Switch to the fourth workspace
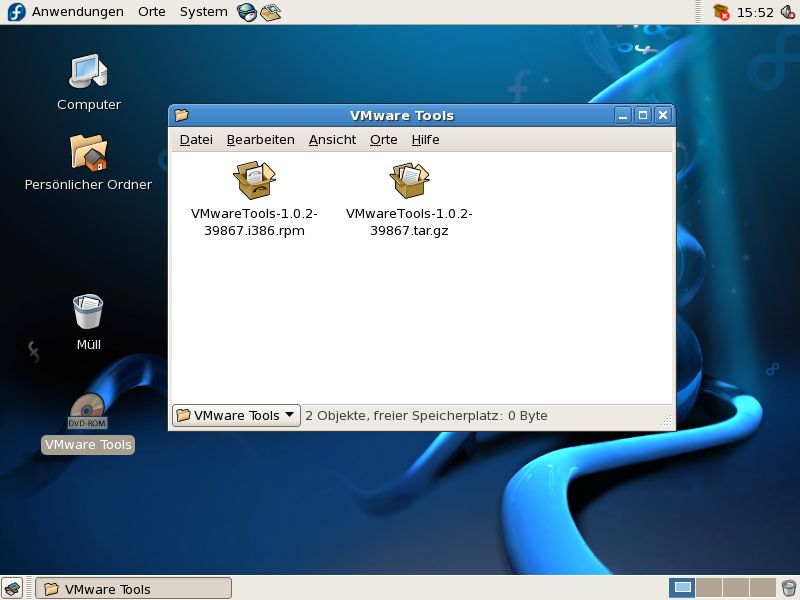The width and height of the screenshot is (800, 600). click(x=762, y=588)
